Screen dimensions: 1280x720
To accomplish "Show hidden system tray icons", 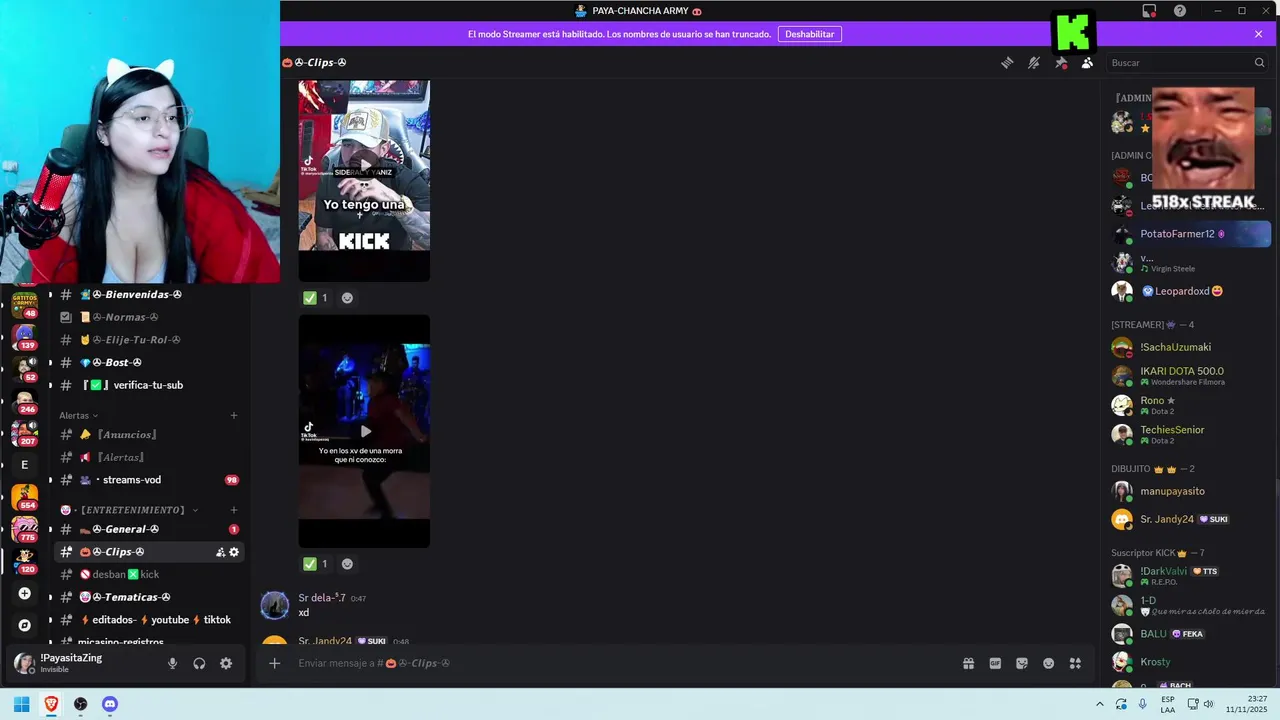I will click(x=1100, y=704).
